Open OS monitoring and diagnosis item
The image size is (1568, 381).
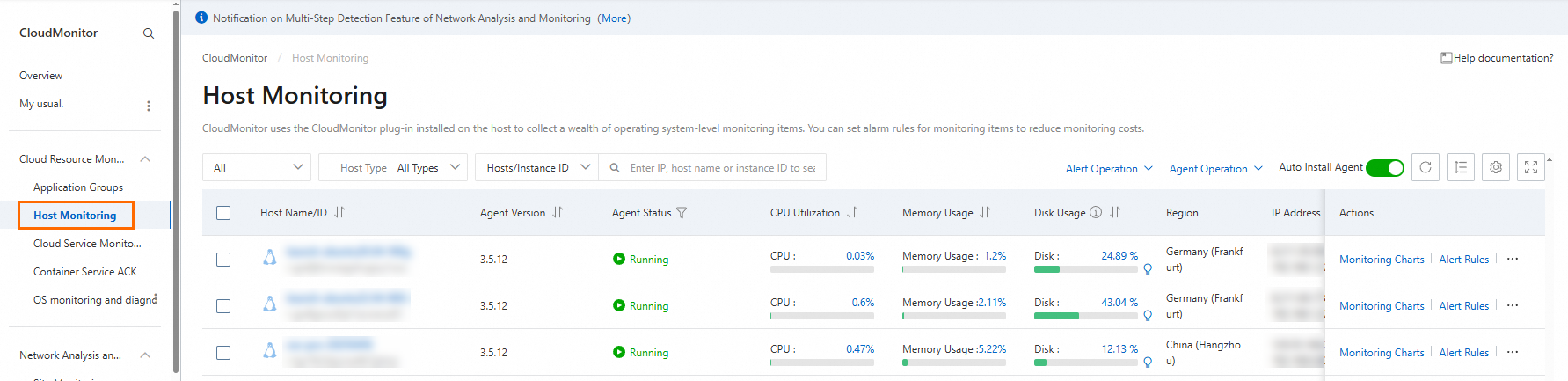coord(95,300)
